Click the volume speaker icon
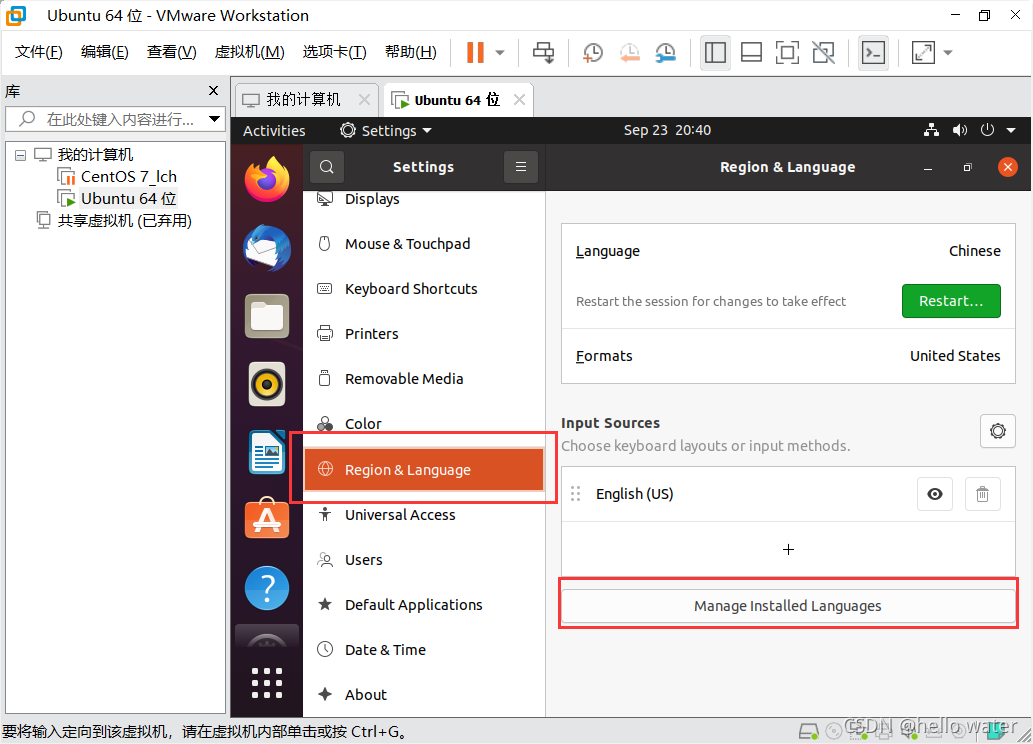Image resolution: width=1033 pixels, height=744 pixels. point(960,130)
